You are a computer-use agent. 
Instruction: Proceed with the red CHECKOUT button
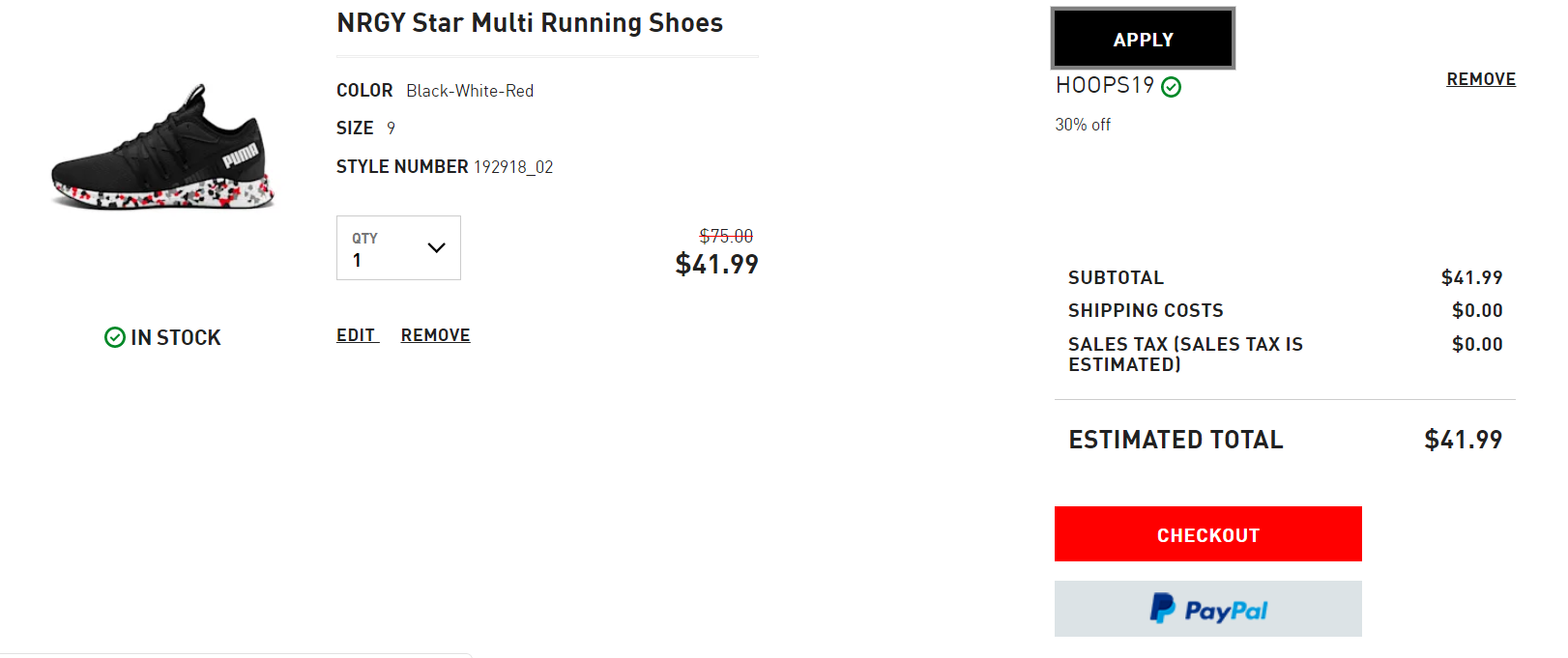pyautogui.click(x=1207, y=533)
